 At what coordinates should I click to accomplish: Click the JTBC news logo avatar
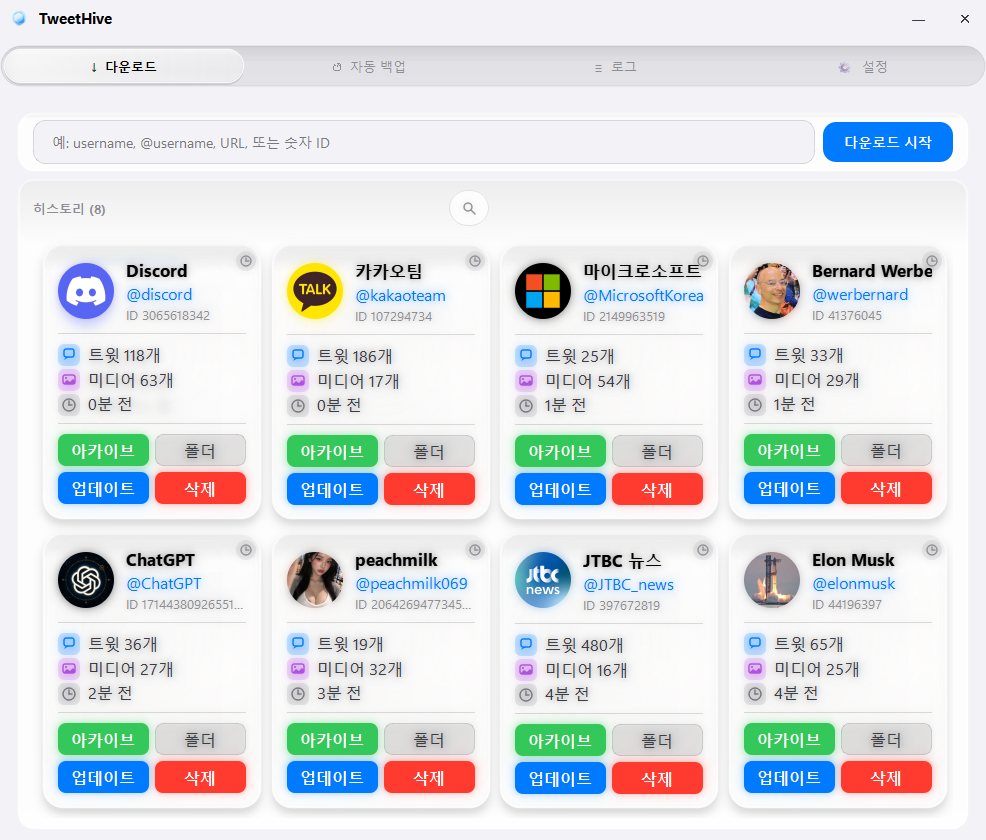pos(543,580)
